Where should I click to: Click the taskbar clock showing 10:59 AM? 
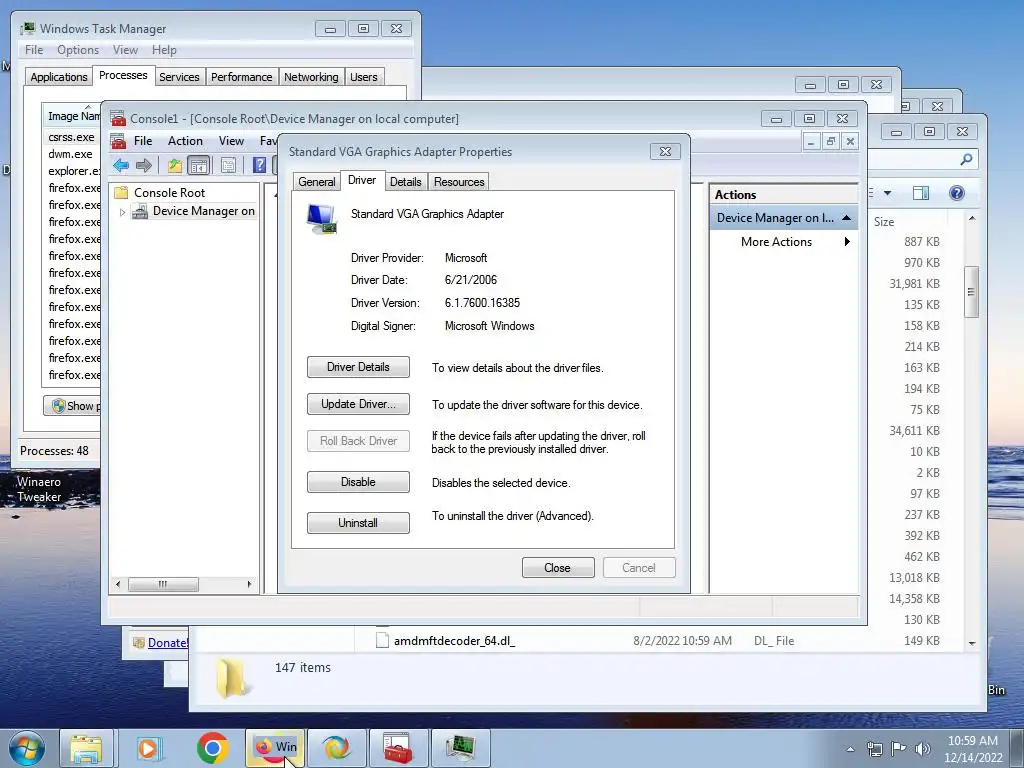click(x=972, y=741)
